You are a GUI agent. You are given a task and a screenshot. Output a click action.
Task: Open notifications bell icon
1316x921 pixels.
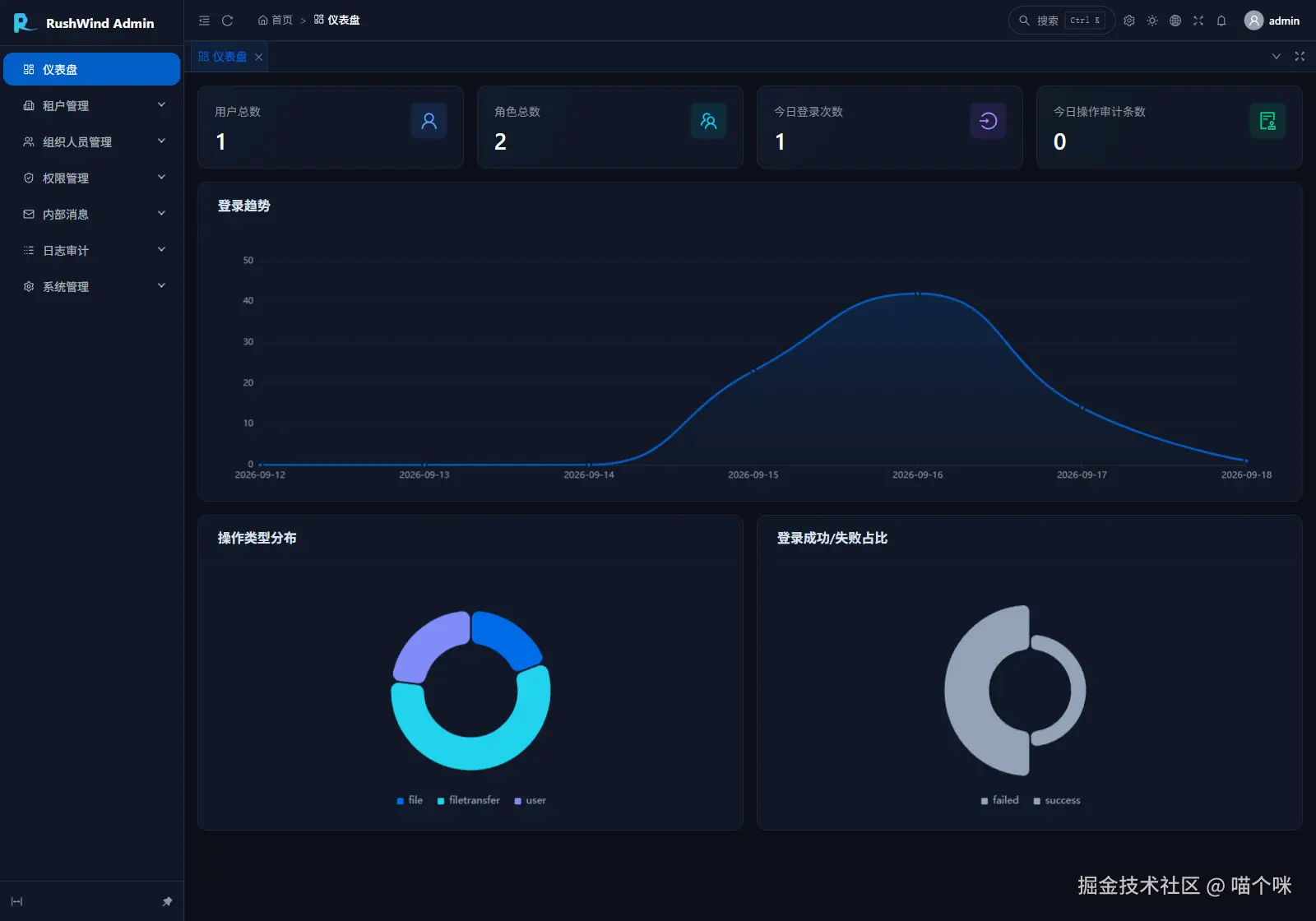(x=1221, y=21)
